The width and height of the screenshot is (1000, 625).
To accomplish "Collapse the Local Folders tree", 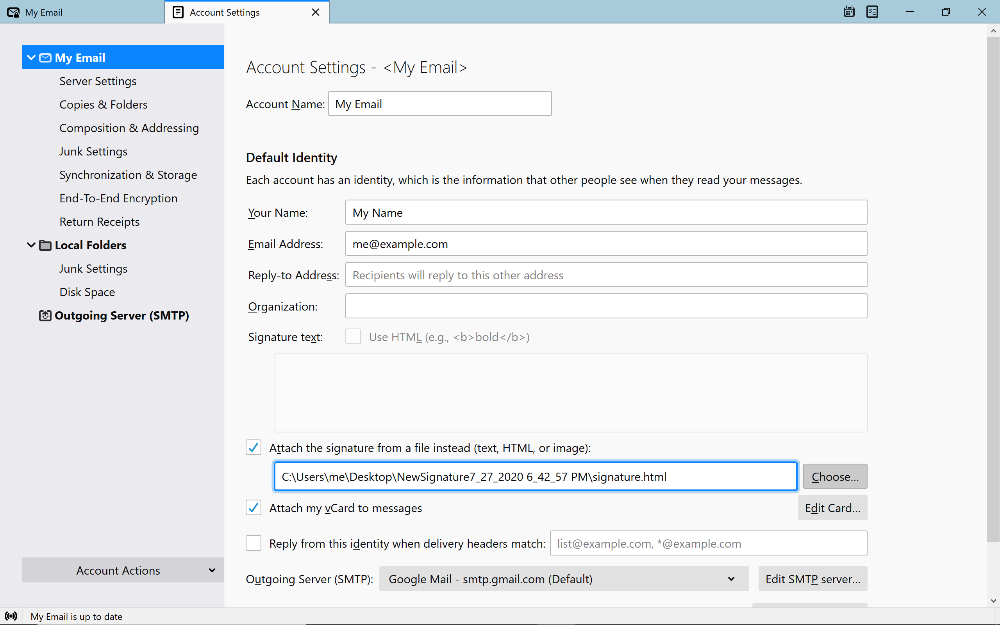I will point(31,245).
